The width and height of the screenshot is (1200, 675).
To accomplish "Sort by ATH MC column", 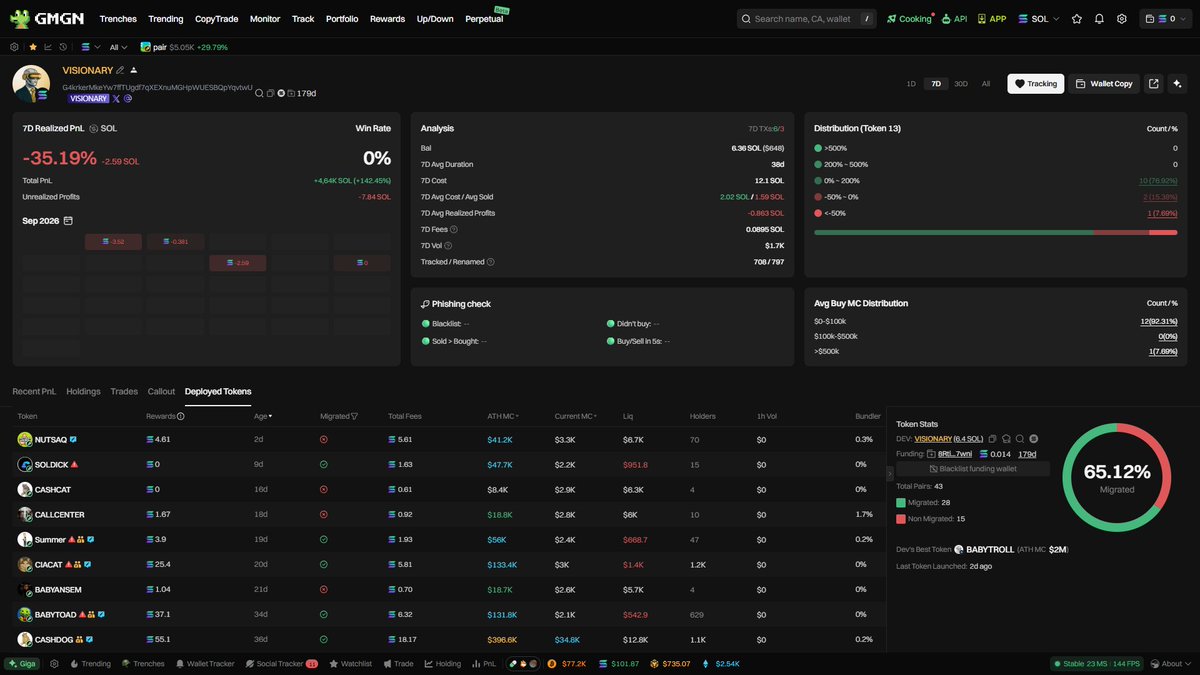I will click(x=502, y=416).
